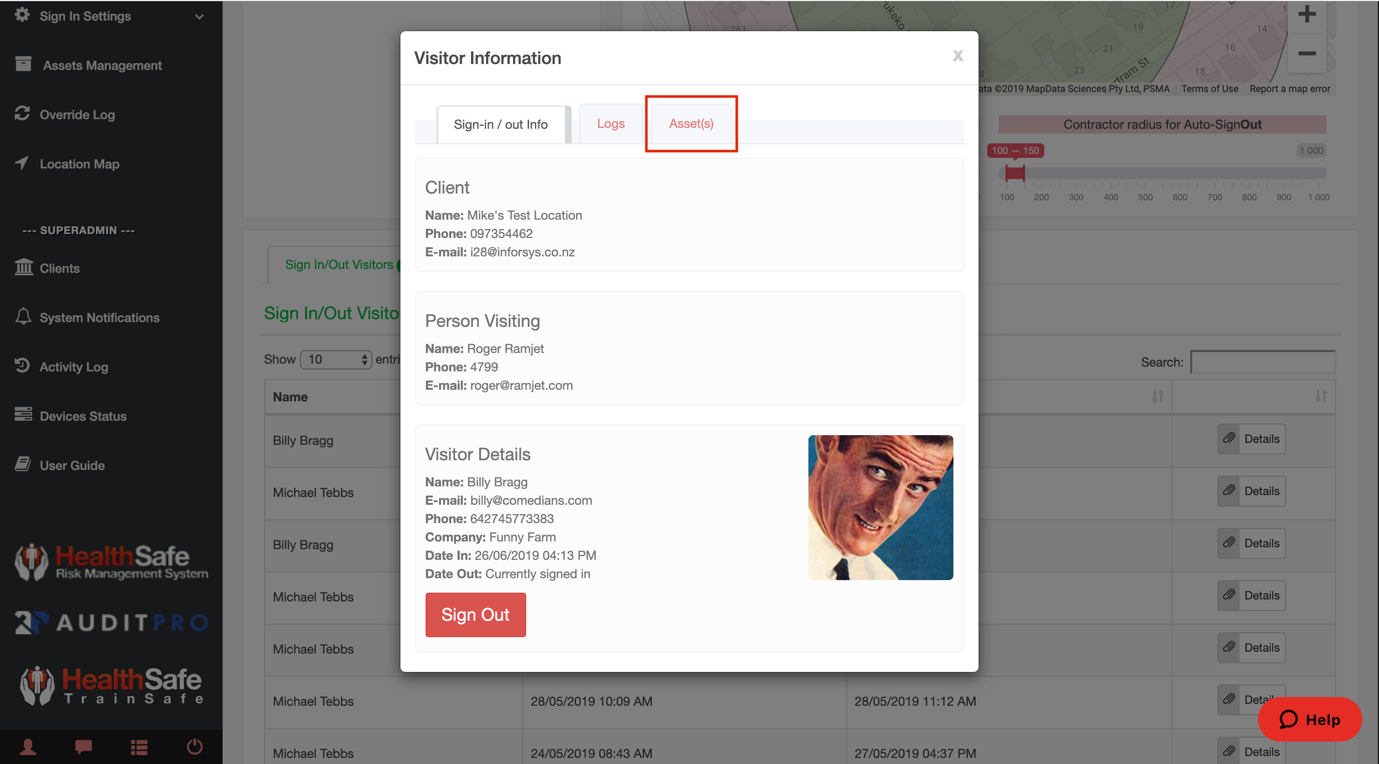Click the Location Map arrow icon
This screenshot has width=1379, height=764.
(x=22, y=163)
